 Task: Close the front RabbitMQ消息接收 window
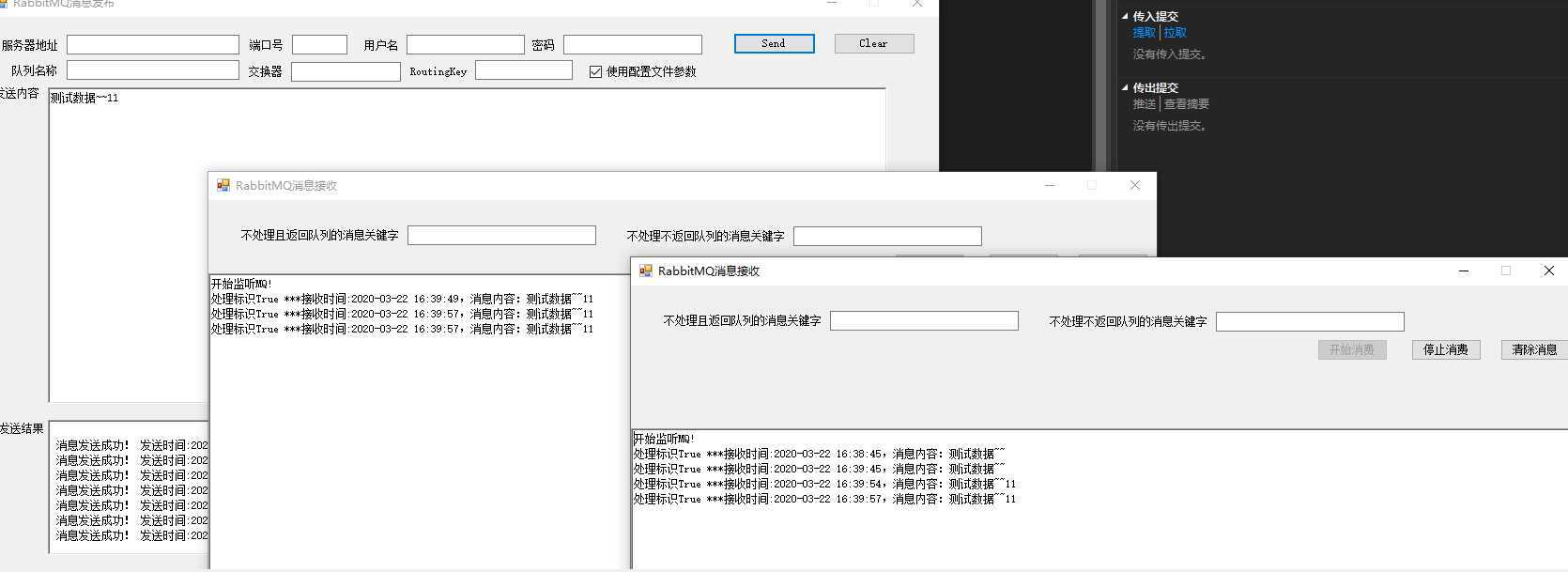(x=1549, y=271)
